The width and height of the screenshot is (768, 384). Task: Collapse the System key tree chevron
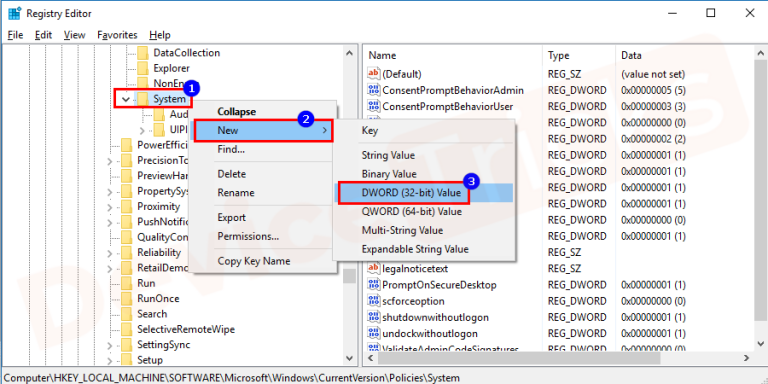pos(126,99)
